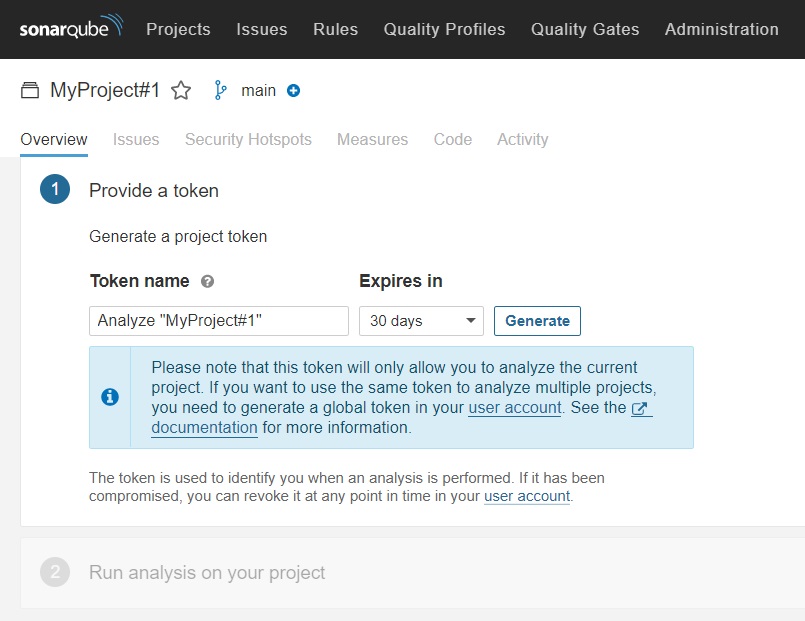The image size is (805, 621).
Task: Click the project folder icon beside MyProject#1
Action: (x=30, y=90)
